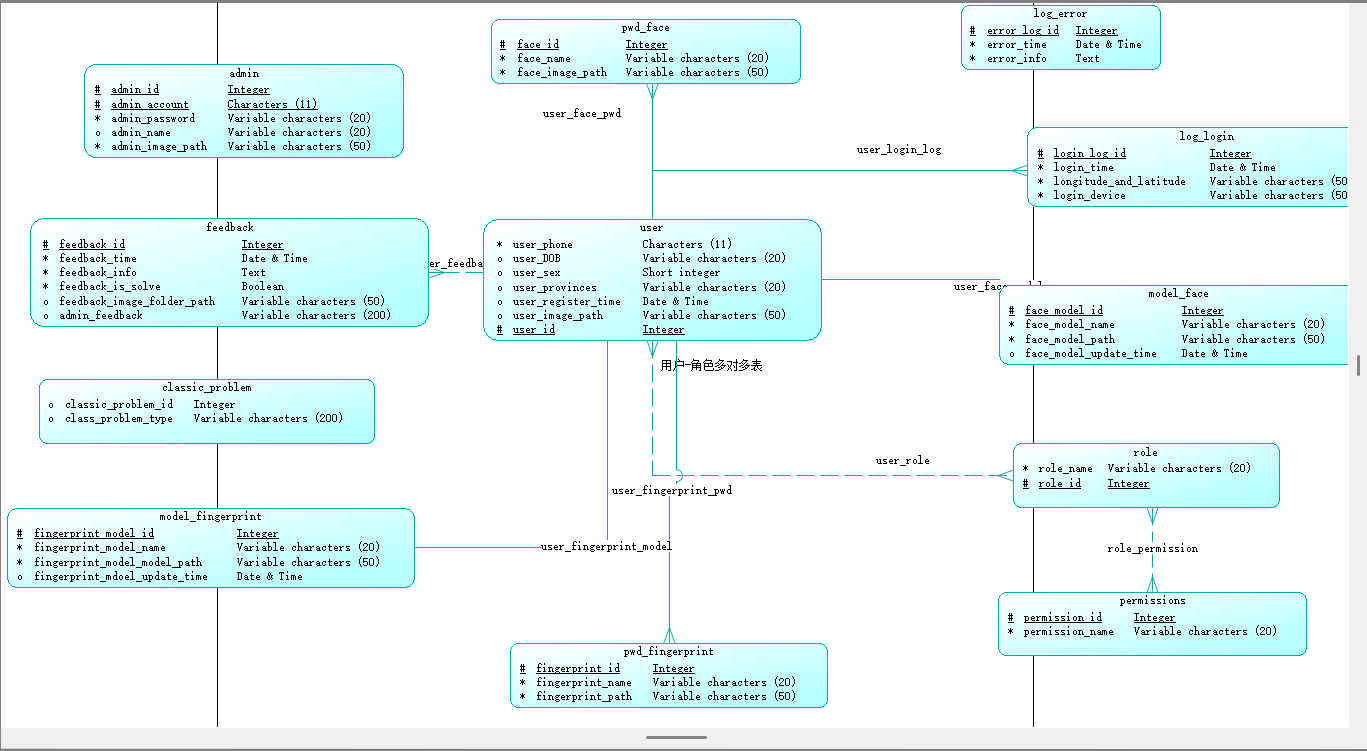Click face_image_path attribute

pyautogui.click(x=562, y=72)
